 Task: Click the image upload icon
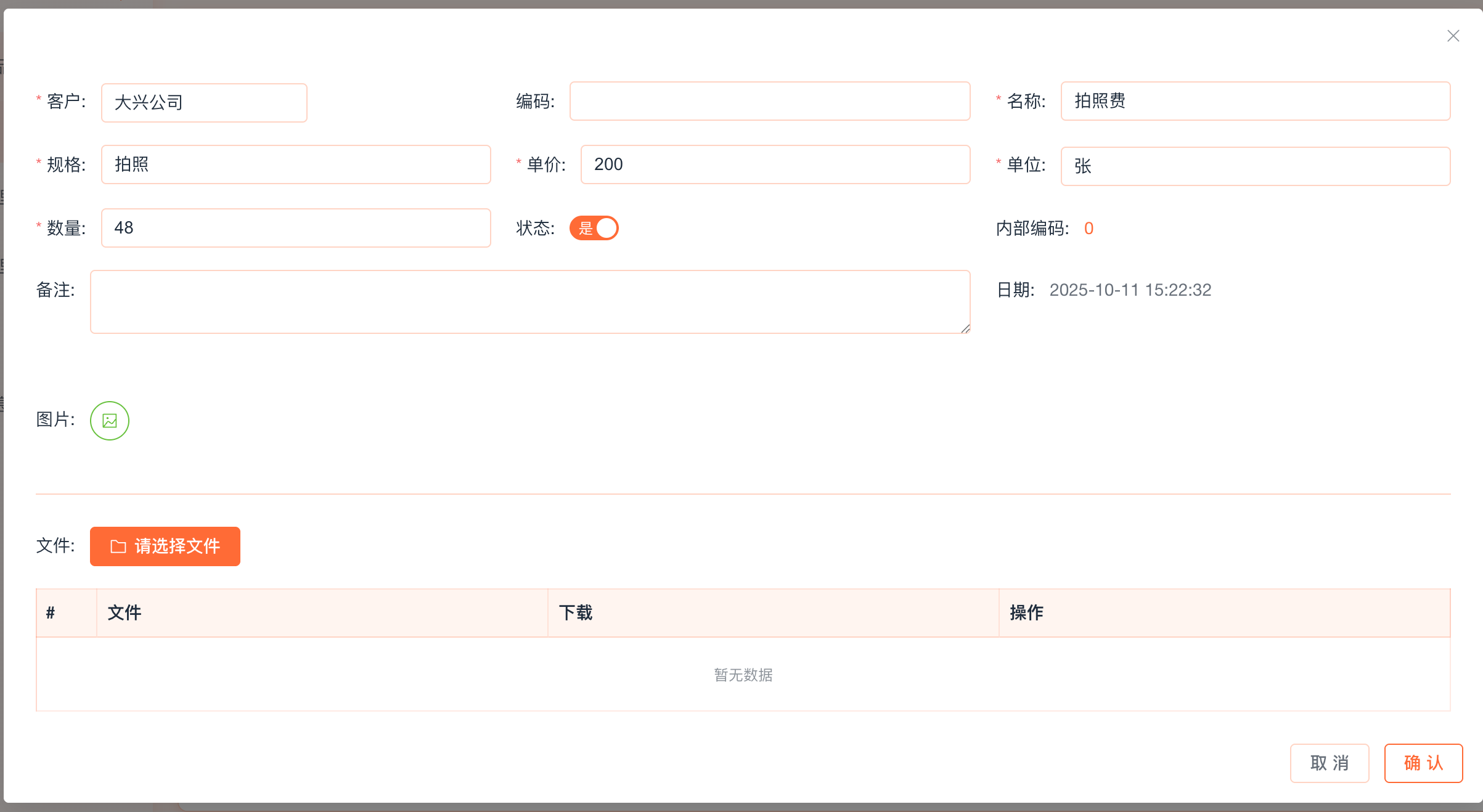(110, 421)
